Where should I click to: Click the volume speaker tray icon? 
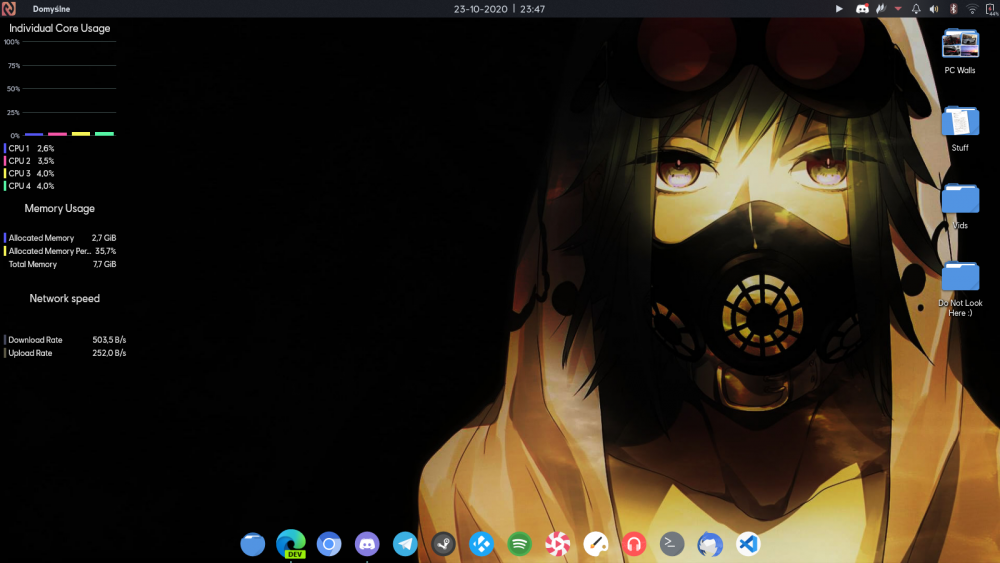pyautogui.click(x=934, y=9)
